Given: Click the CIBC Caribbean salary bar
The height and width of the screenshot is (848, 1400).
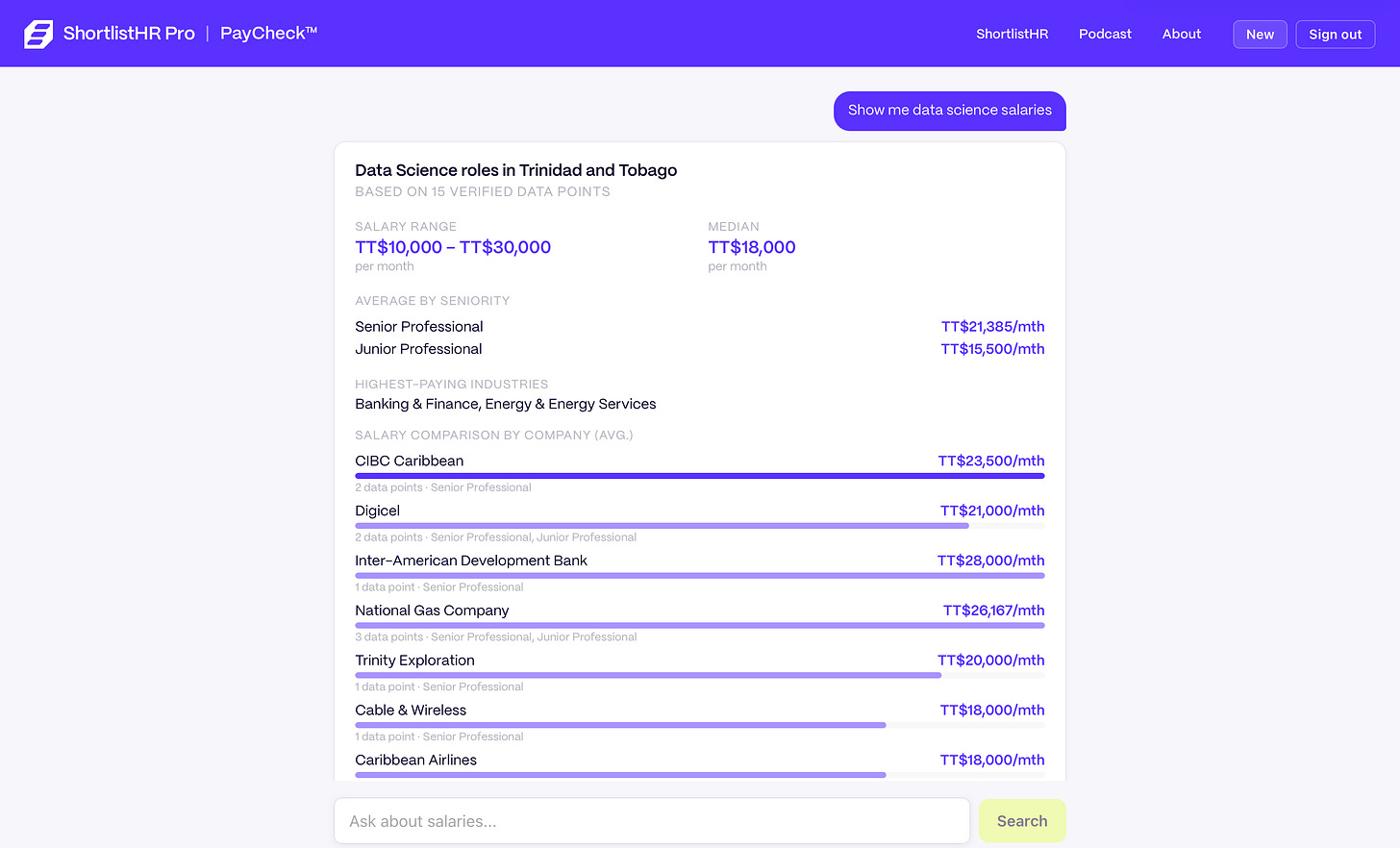Looking at the screenshot, I should [x=699, y=475].
